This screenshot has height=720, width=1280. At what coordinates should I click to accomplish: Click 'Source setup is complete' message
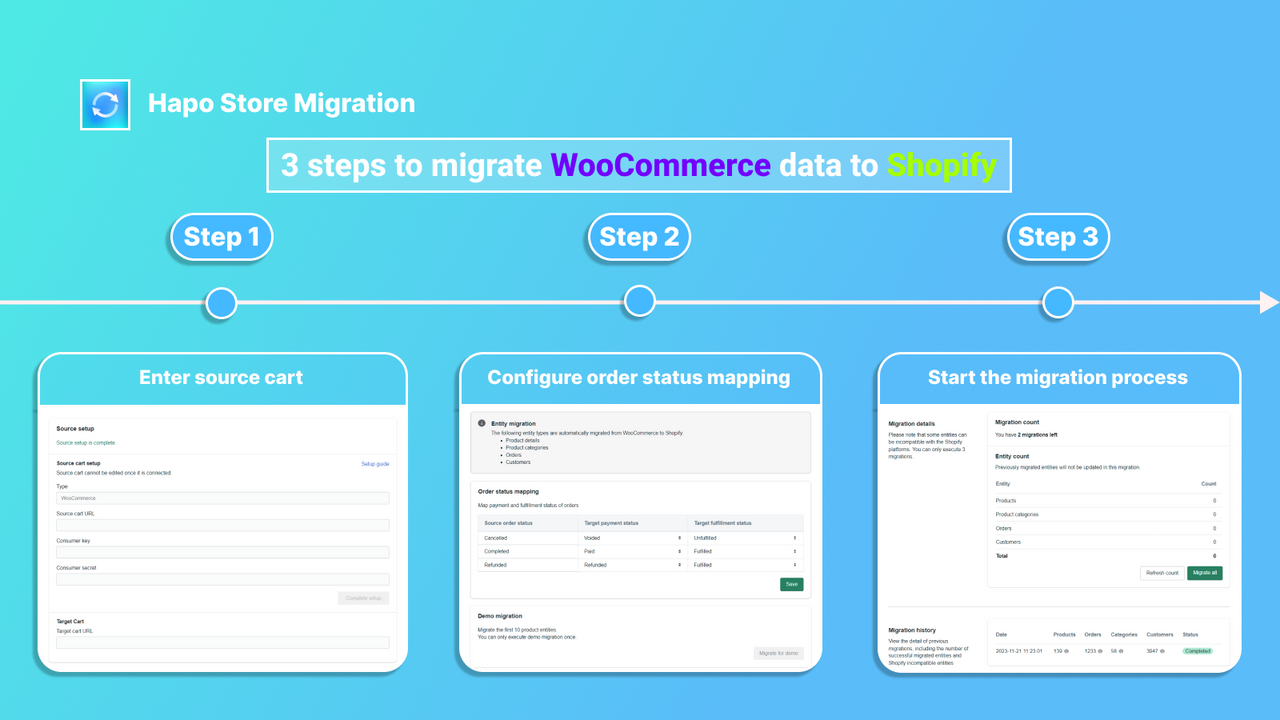tap(86, 442)
